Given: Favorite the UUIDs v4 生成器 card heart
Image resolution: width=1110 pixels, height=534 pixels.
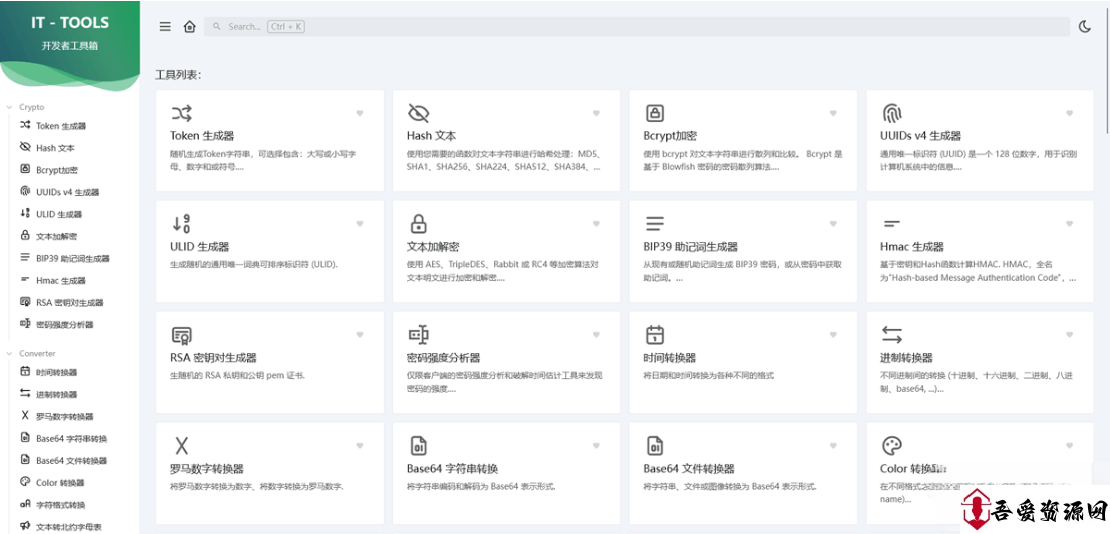Looking at the screenshot, I should pos(1070,113).
